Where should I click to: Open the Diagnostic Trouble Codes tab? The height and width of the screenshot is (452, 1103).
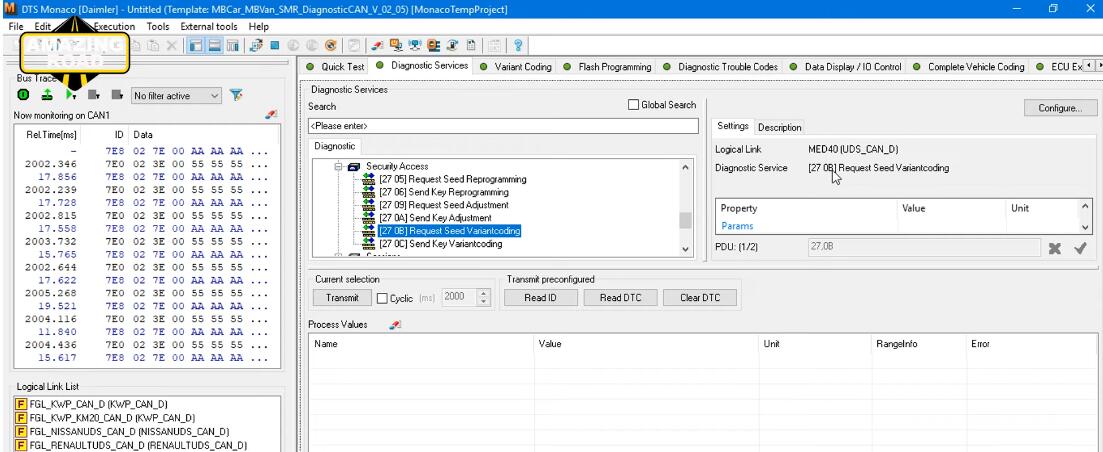(x=720, y=67)
